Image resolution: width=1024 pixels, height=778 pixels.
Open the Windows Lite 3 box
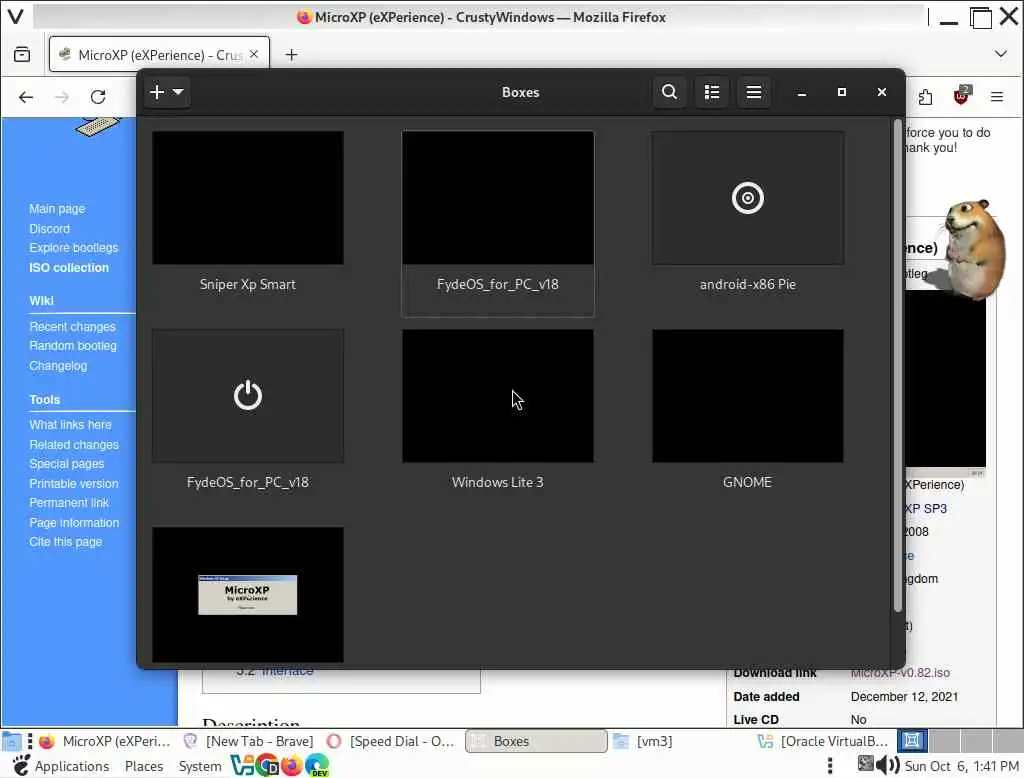[498, 396]
